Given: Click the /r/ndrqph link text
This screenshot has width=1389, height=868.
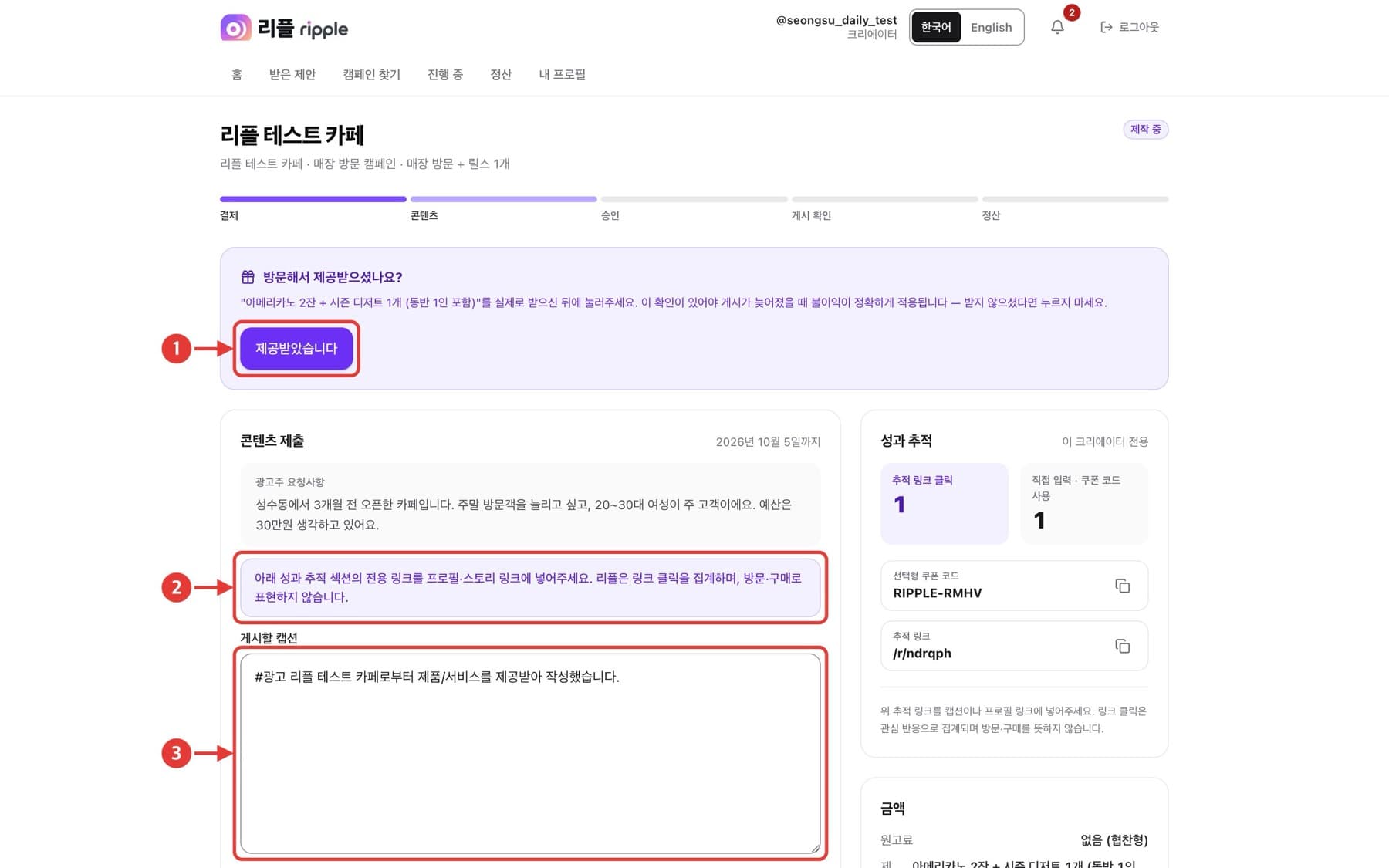Looking at the screenshot, I should (x=922, y=654).
